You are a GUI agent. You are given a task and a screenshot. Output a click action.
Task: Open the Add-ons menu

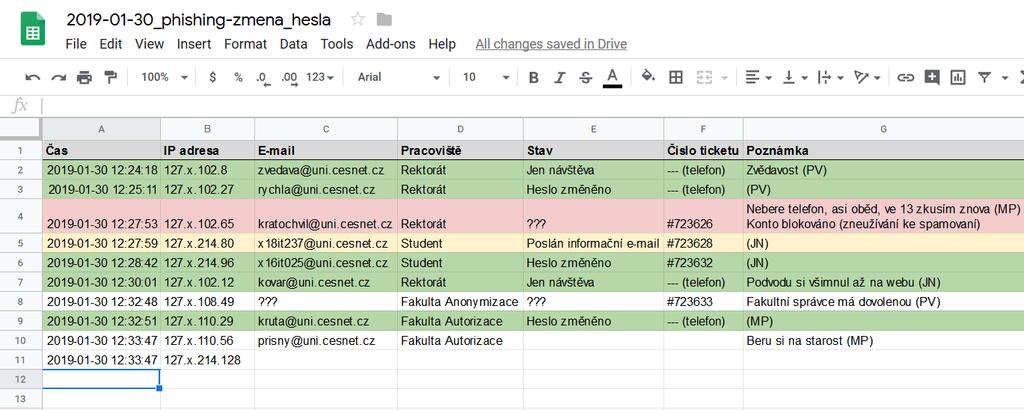pos(391,44)
